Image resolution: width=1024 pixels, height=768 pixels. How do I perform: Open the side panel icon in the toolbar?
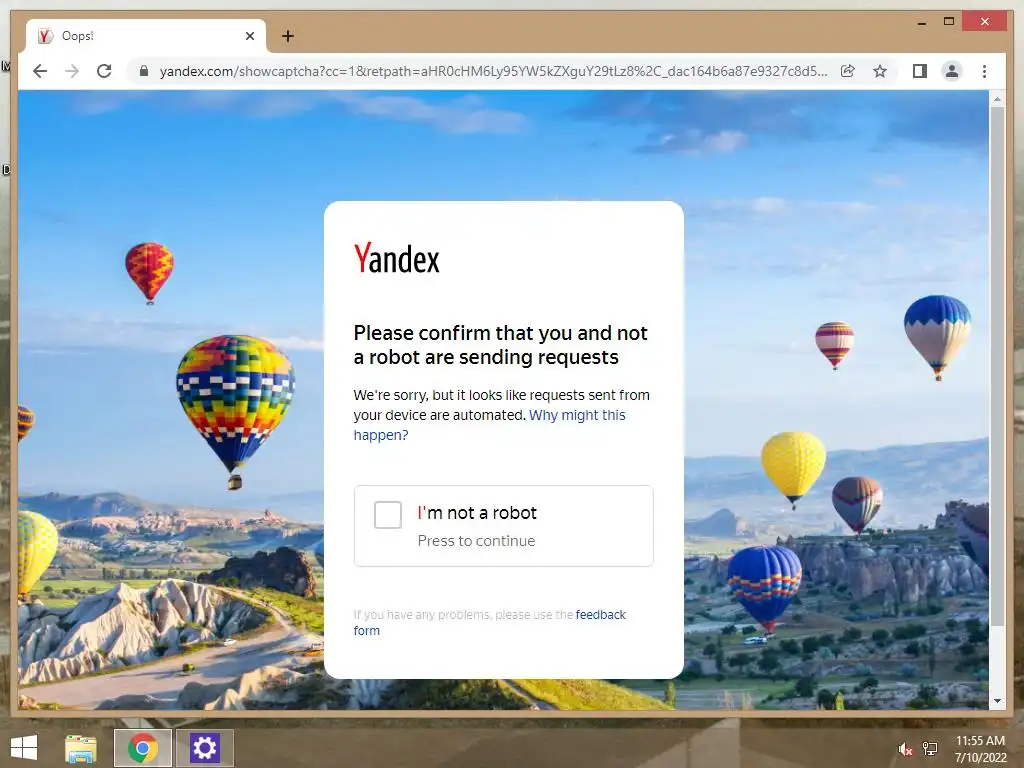(x=920, y=71)
